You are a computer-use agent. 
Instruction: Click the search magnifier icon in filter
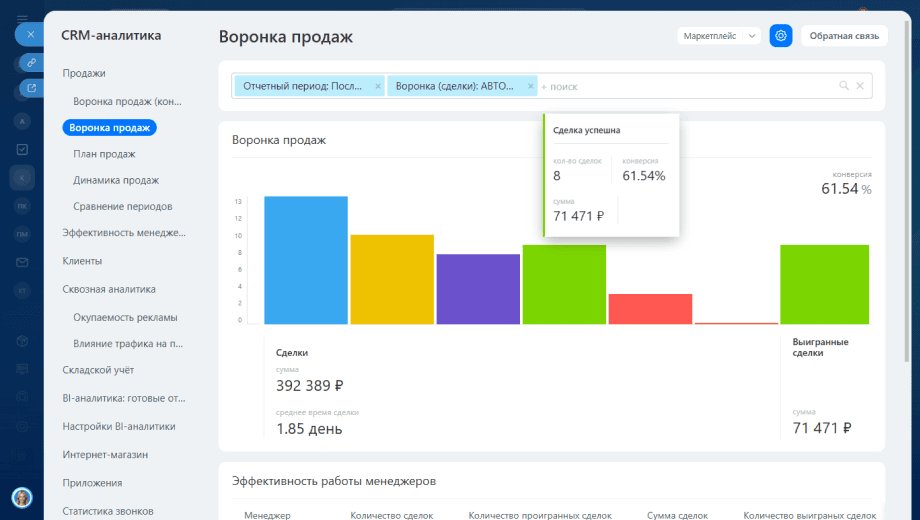click(844, 86)
